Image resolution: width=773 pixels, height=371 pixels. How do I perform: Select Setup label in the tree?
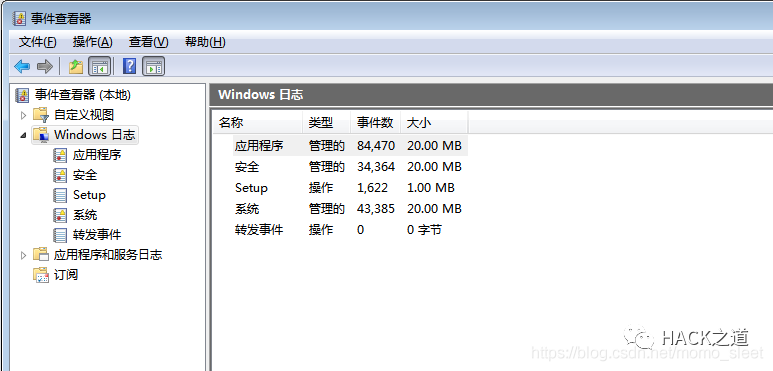coord(89,195)
